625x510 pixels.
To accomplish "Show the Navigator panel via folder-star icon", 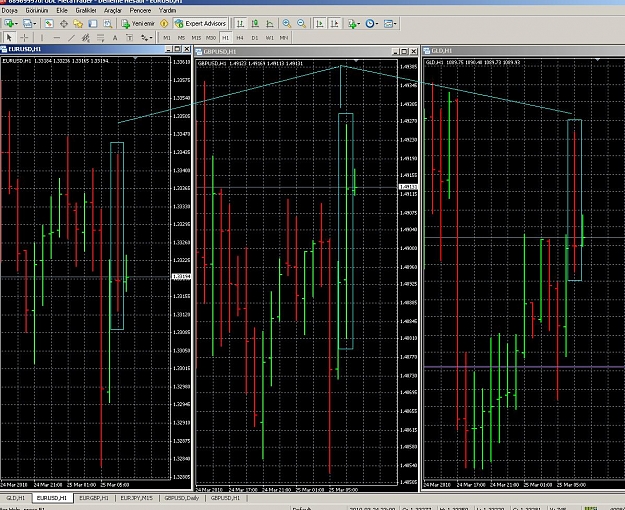I will pos(78,24).
